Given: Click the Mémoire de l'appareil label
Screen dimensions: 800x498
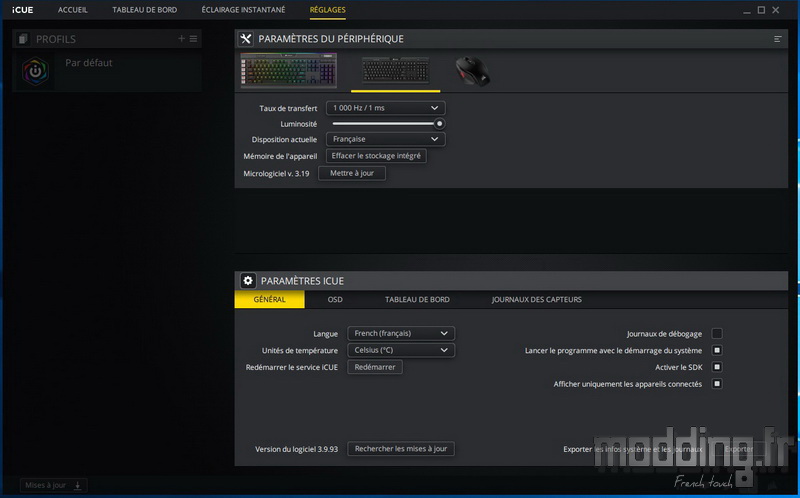Looking at the screenshot, I should 280,156.
